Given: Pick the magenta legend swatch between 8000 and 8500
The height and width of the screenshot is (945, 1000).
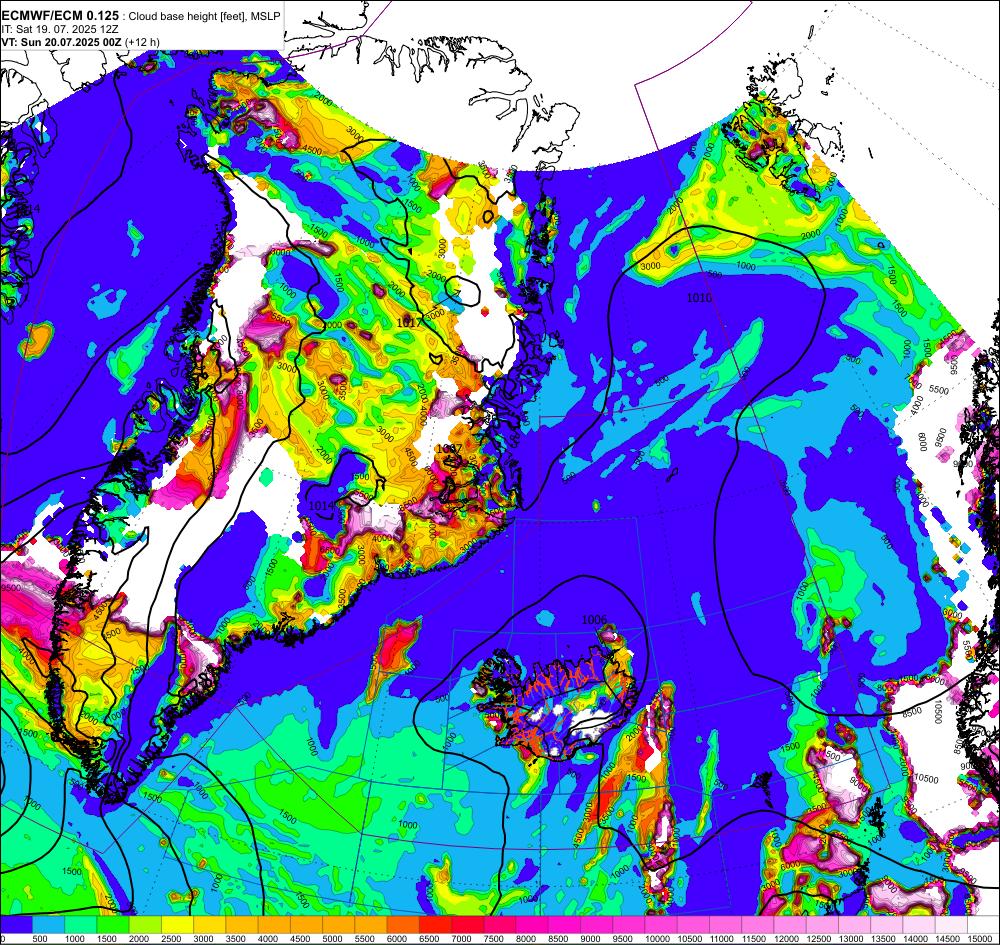Looking at the screenshot, I should pos(532,924).
